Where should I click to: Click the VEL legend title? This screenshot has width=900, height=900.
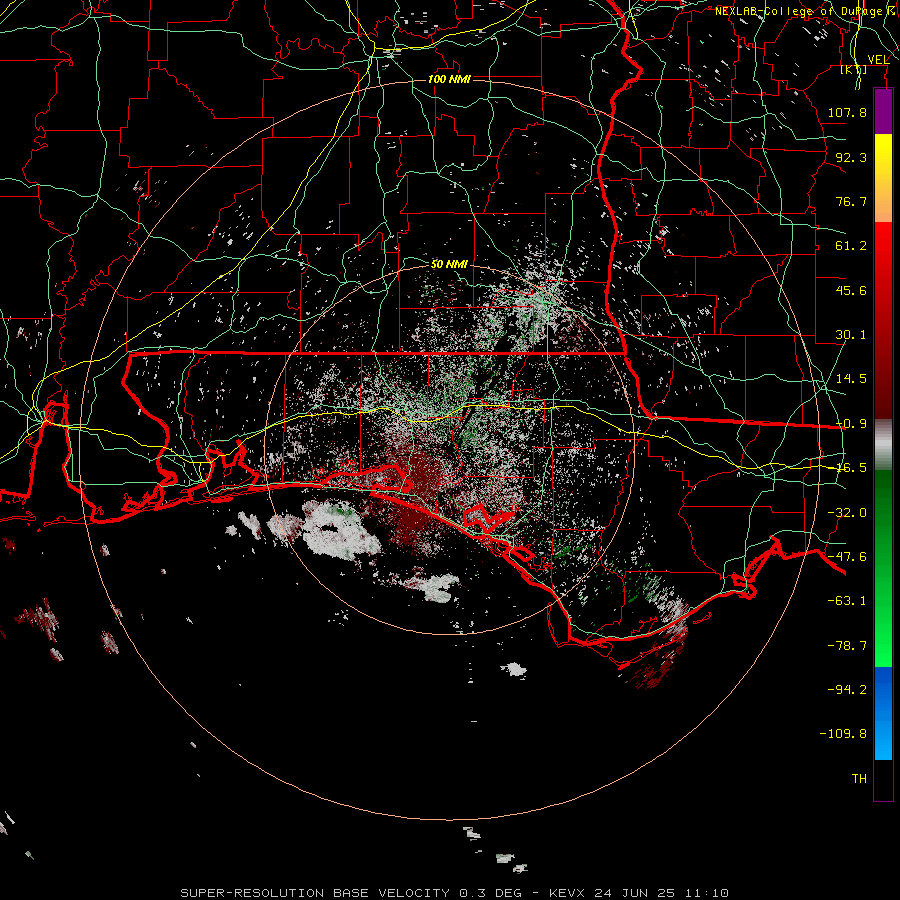(878, 60)
